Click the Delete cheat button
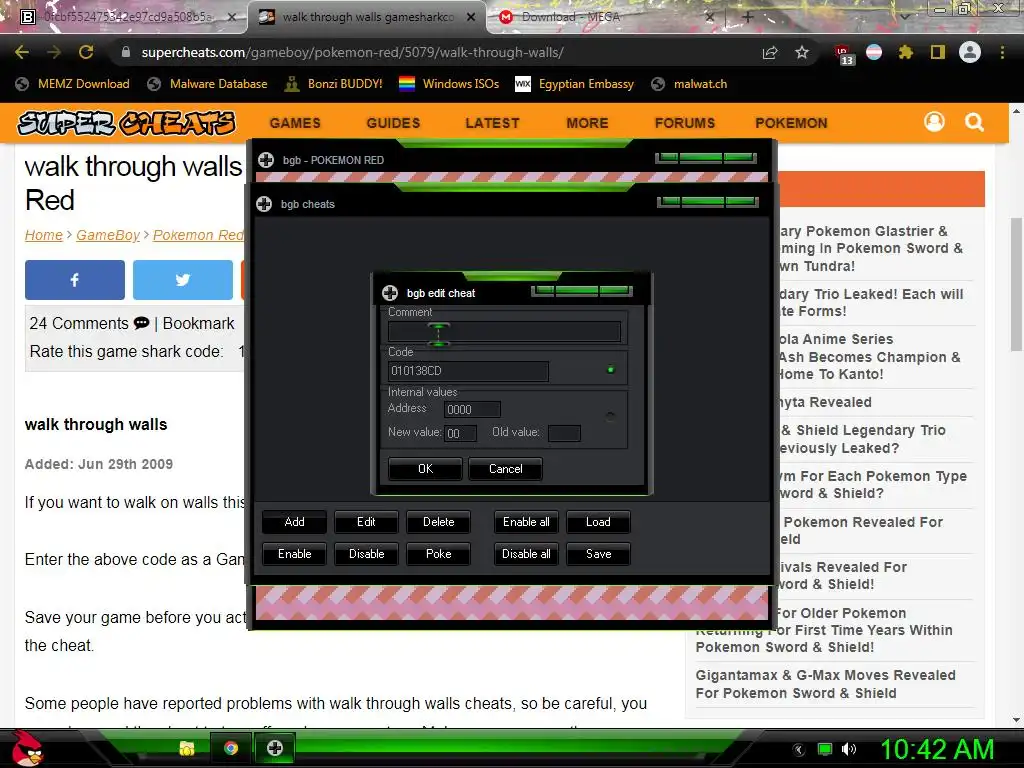Screen dimensions: 1024x768 coord(438,522)
